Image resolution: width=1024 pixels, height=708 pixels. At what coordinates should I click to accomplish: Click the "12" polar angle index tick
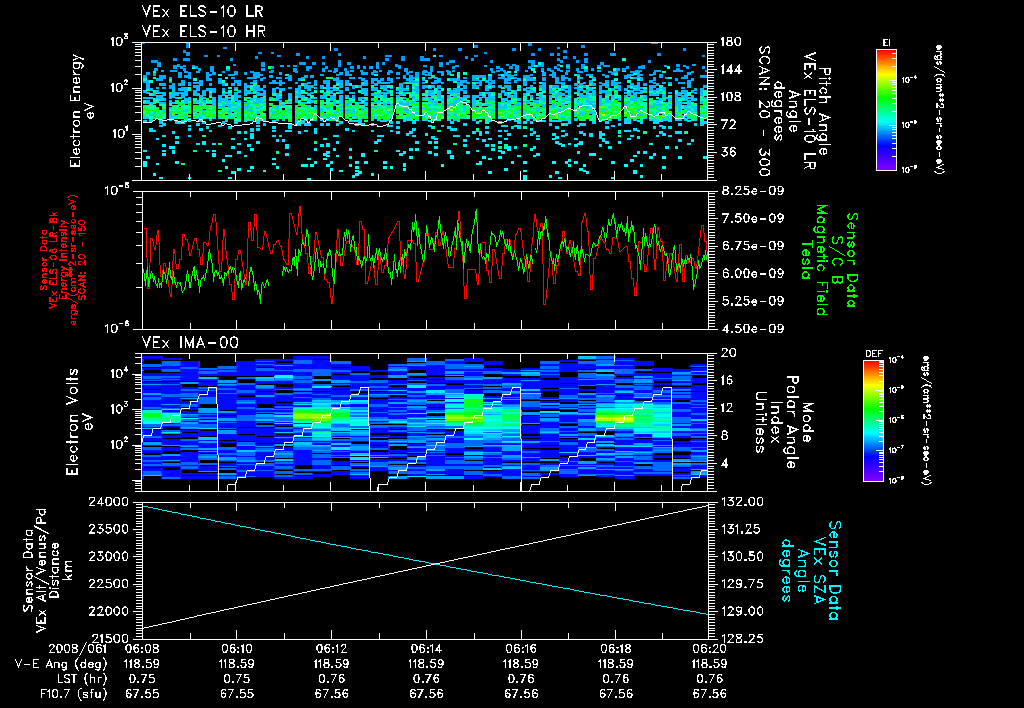(728, 408)
